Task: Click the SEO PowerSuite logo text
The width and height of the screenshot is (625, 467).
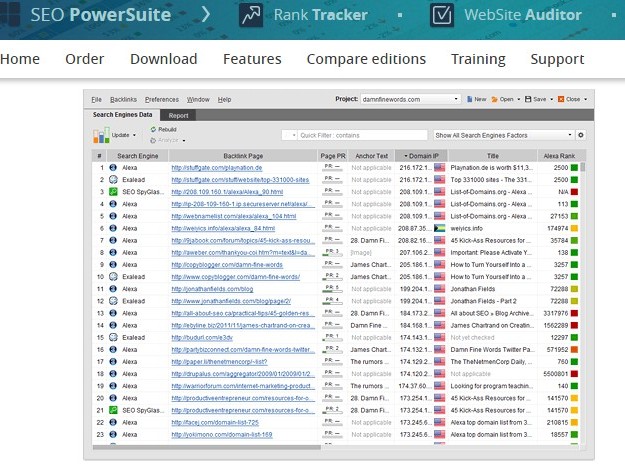Action: pyautogui.click(x=100, y=15)
